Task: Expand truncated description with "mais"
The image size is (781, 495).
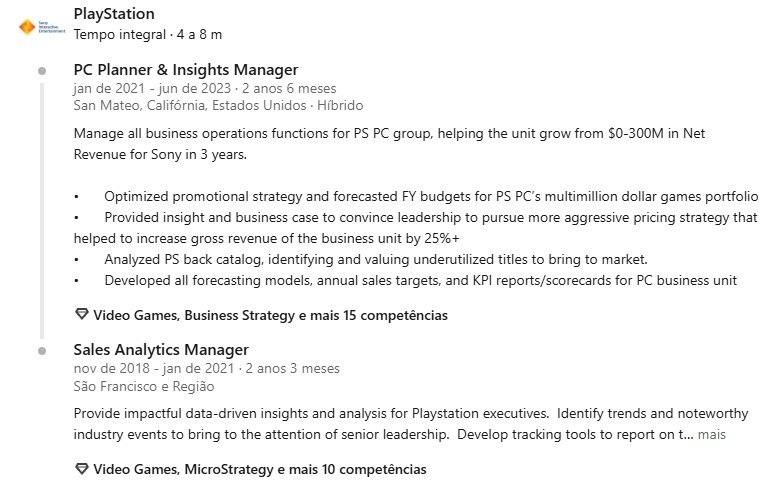Action: [x=711, y=435]
